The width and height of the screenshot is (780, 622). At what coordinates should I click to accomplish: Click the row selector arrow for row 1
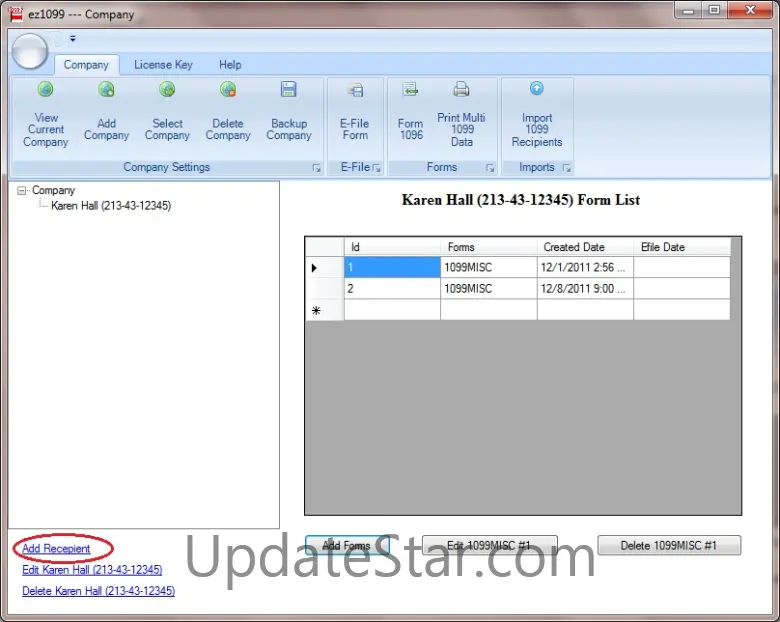(x=325, y=268)
